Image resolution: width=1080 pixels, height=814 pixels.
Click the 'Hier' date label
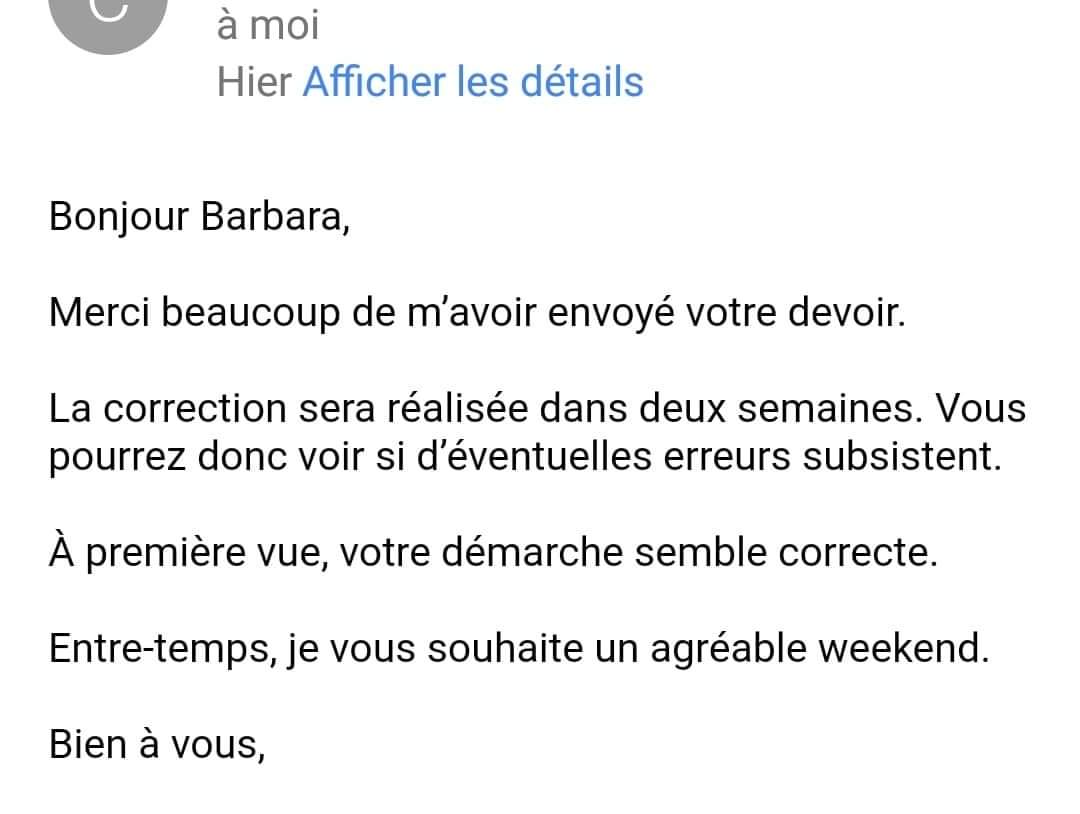(254, 82)
